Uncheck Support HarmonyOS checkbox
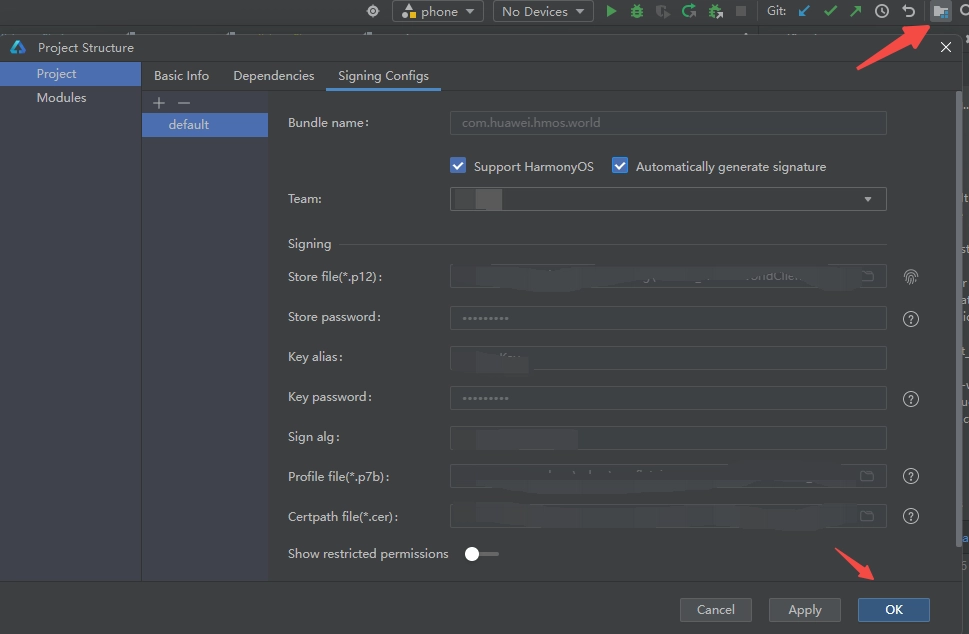969x634 pixels. pyautogui.click(x=458, y=166)
